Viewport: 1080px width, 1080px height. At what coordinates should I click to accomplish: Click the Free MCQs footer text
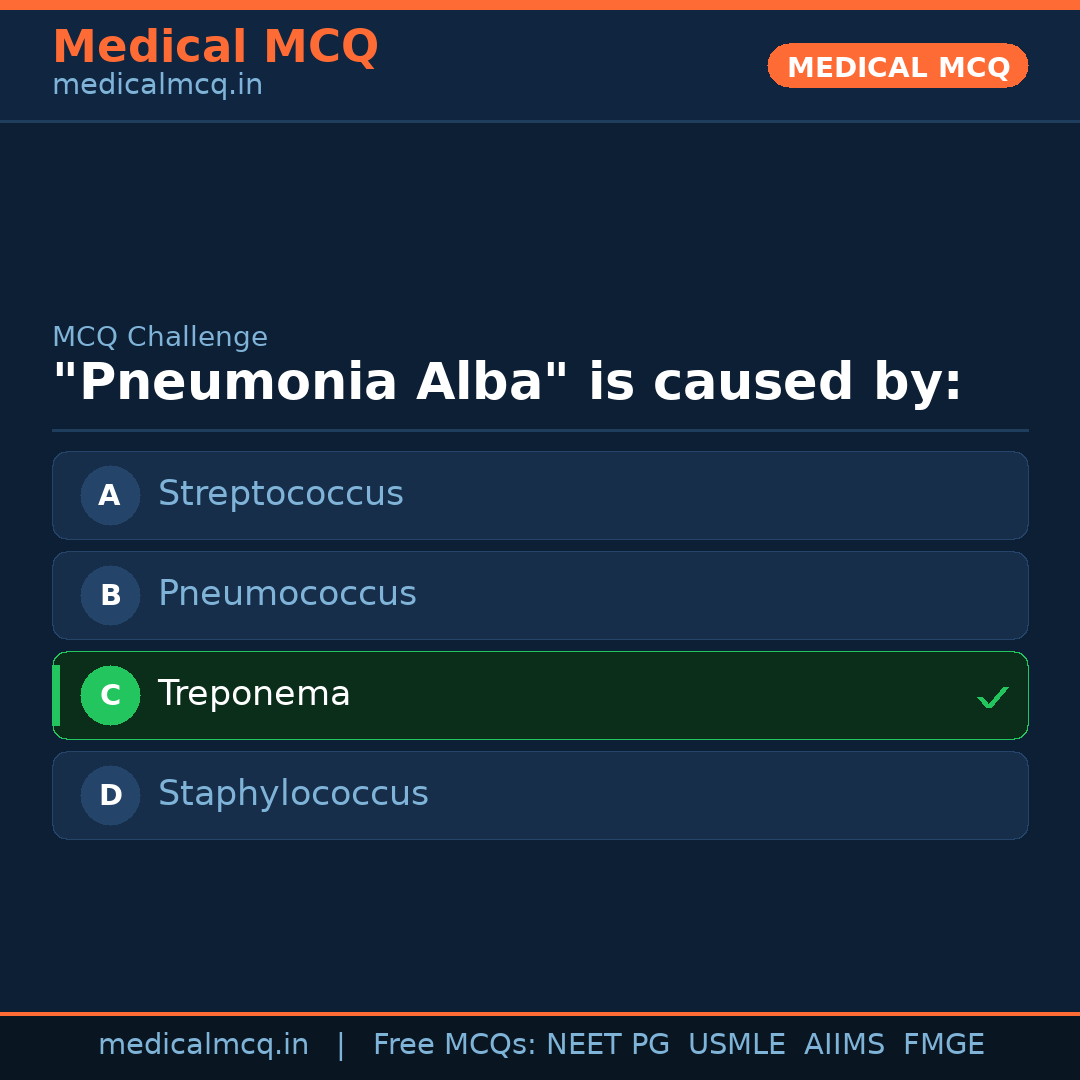pyautogui.click(x=454, y=1045)
